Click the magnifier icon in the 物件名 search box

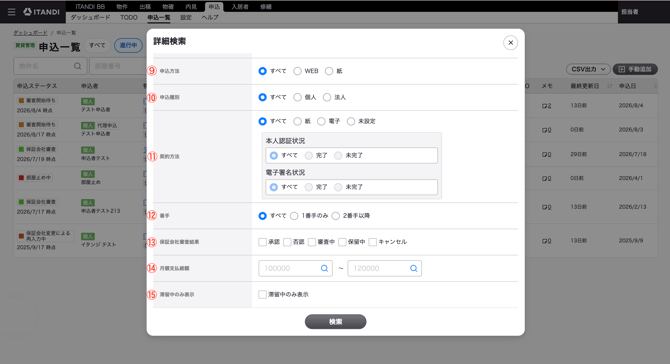[77, 66]
